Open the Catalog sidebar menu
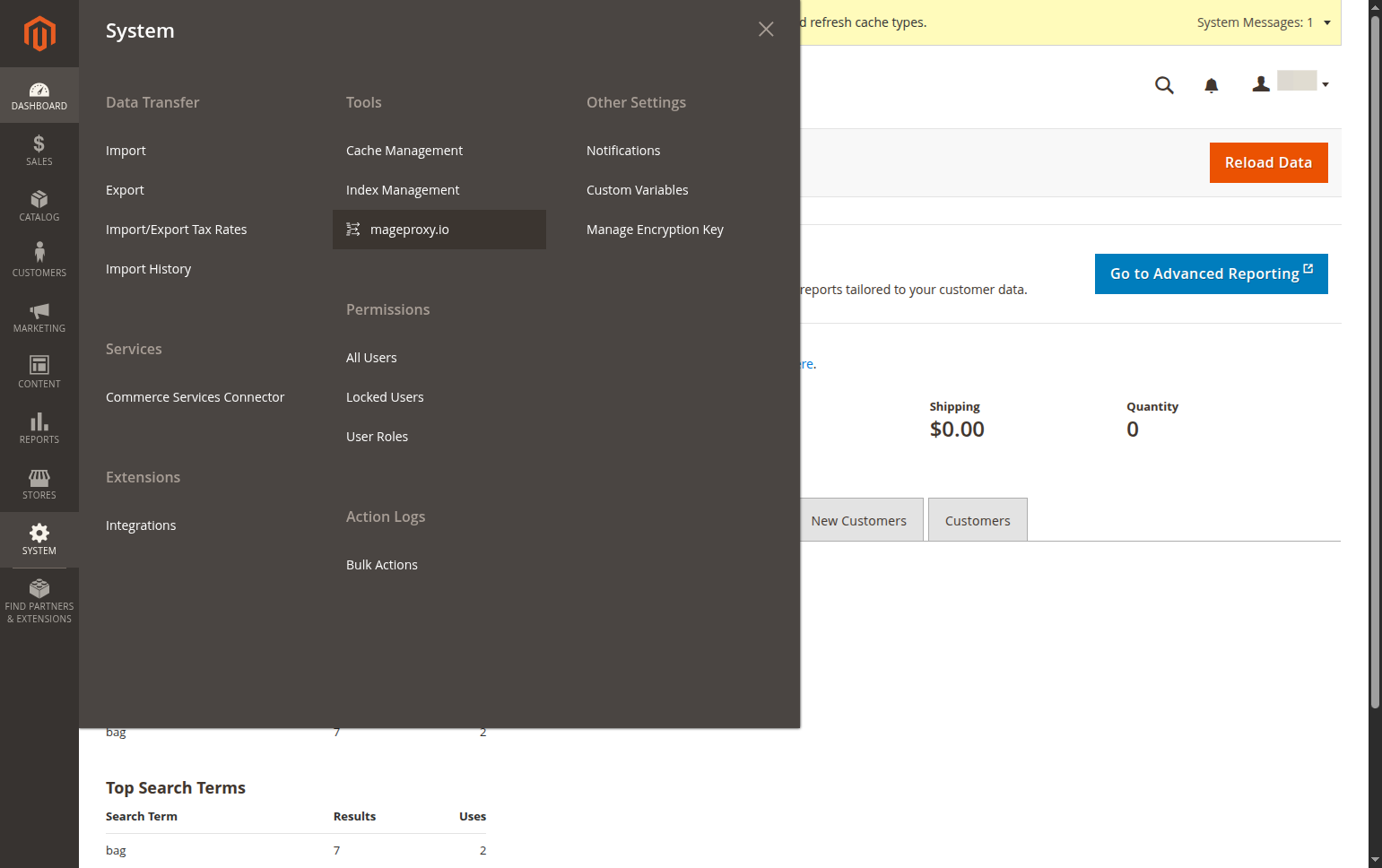The image size is (1382, 868). point(39,206)
